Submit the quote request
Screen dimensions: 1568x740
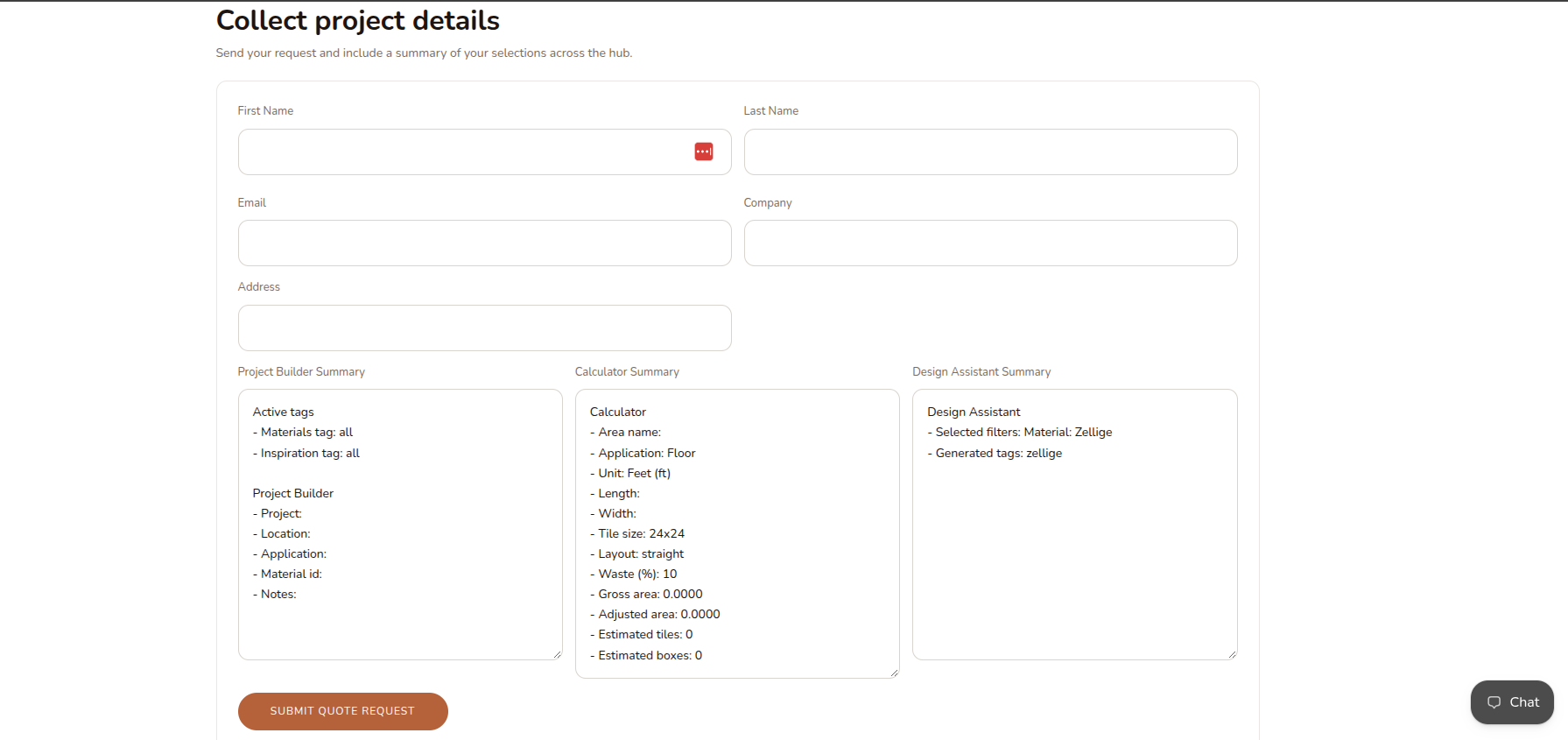[x=343, y=711]
